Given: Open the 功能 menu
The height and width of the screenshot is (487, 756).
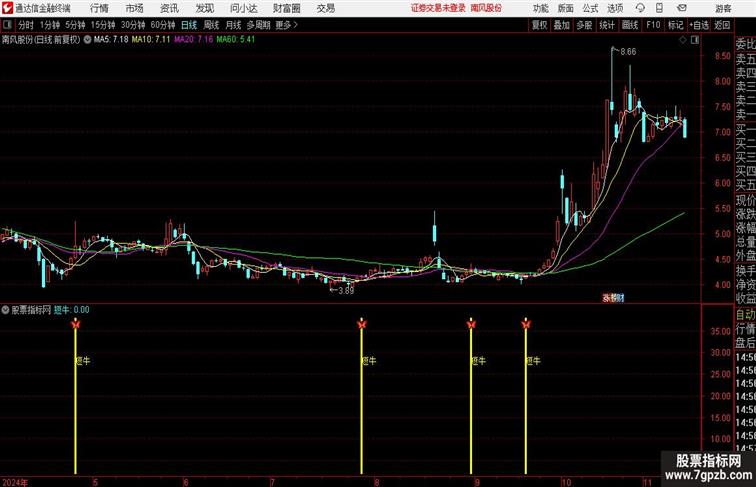Looking at the screenshot, I should [x=540, y=8].
